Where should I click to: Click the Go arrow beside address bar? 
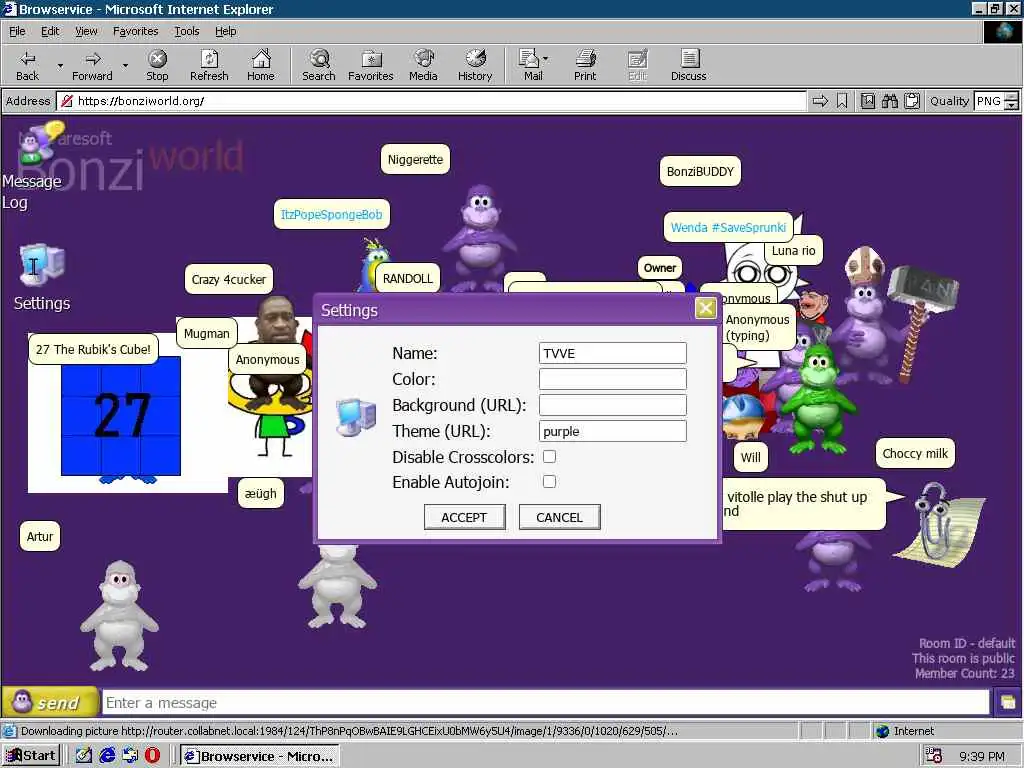coord(820,101)
